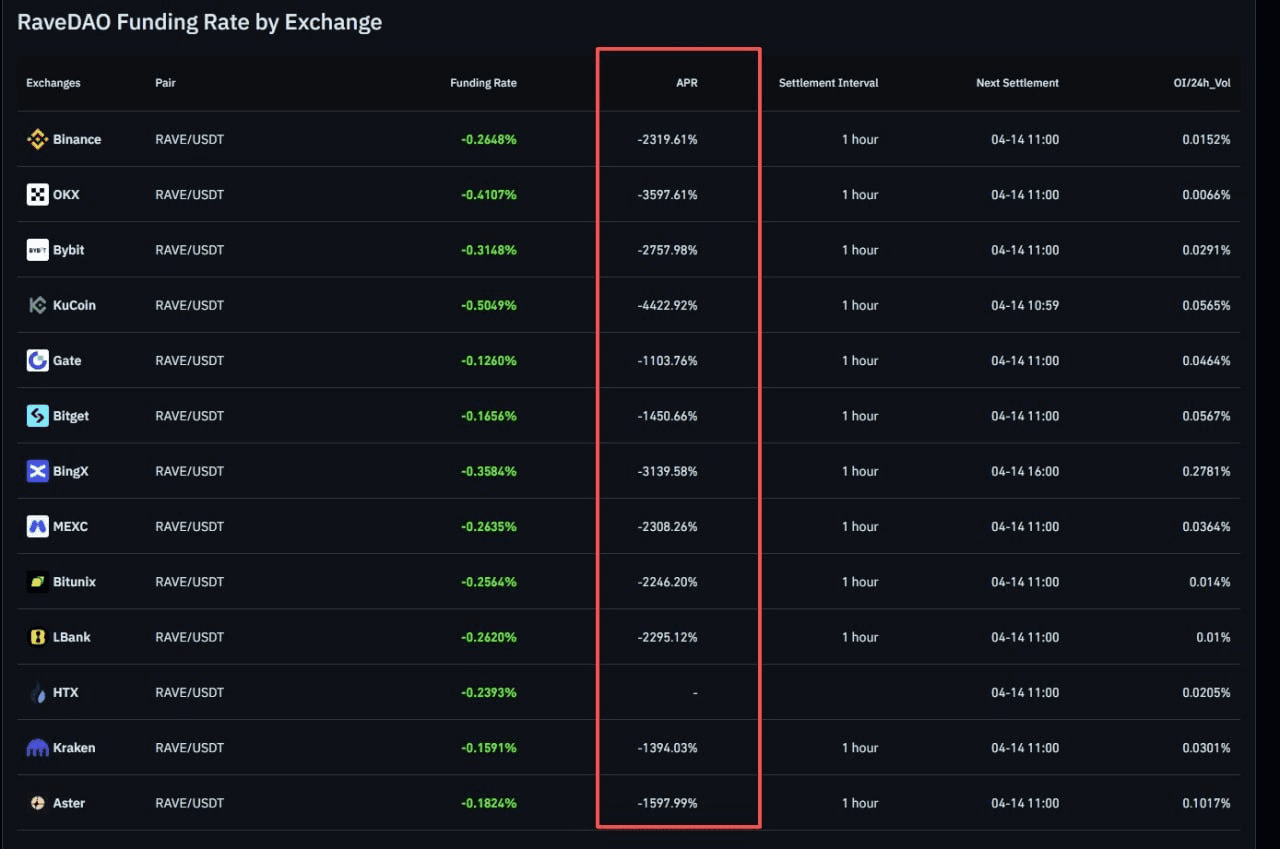The height and width of the screenshot is (849, 1280).
Task: Click the Settlement Interval column header
Action: coord(828,83)
